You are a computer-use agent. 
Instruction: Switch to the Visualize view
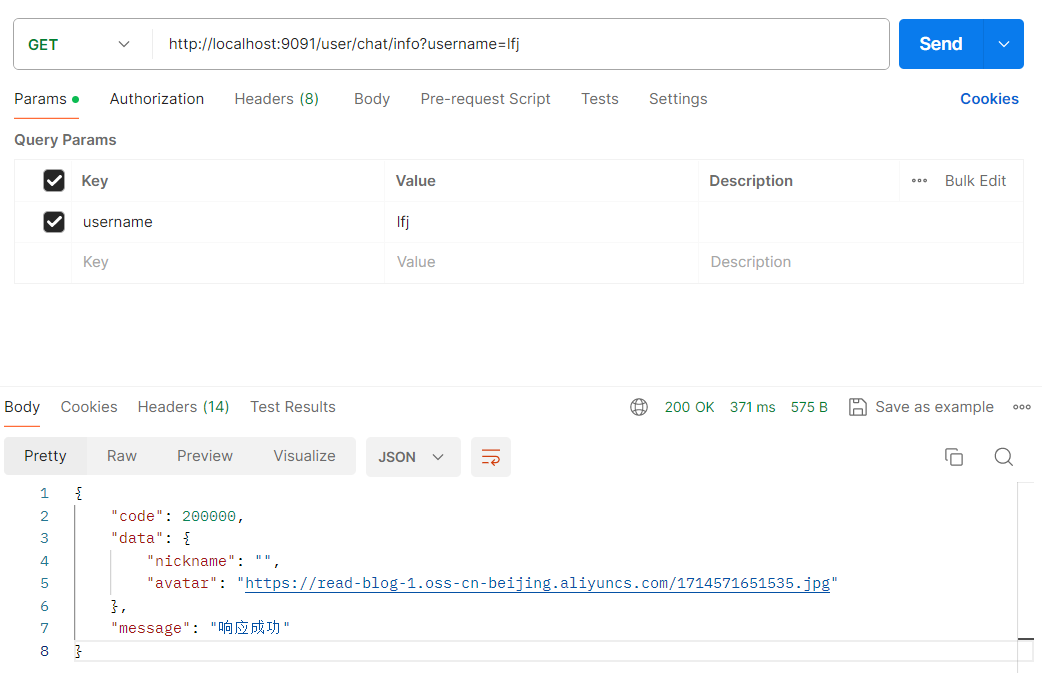tap(304, 456)
